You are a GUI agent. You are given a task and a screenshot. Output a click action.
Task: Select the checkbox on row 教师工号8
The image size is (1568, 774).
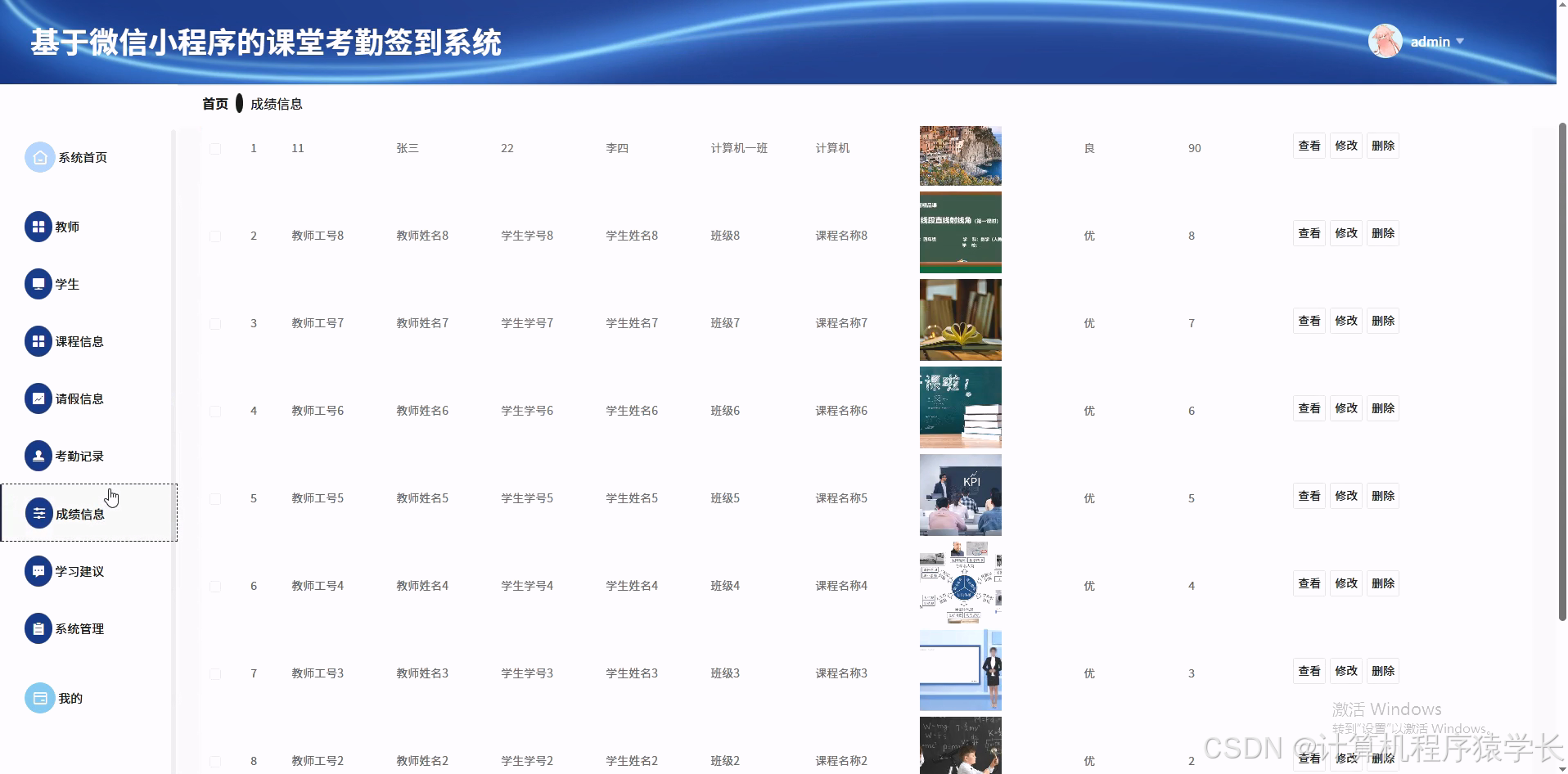215,236
